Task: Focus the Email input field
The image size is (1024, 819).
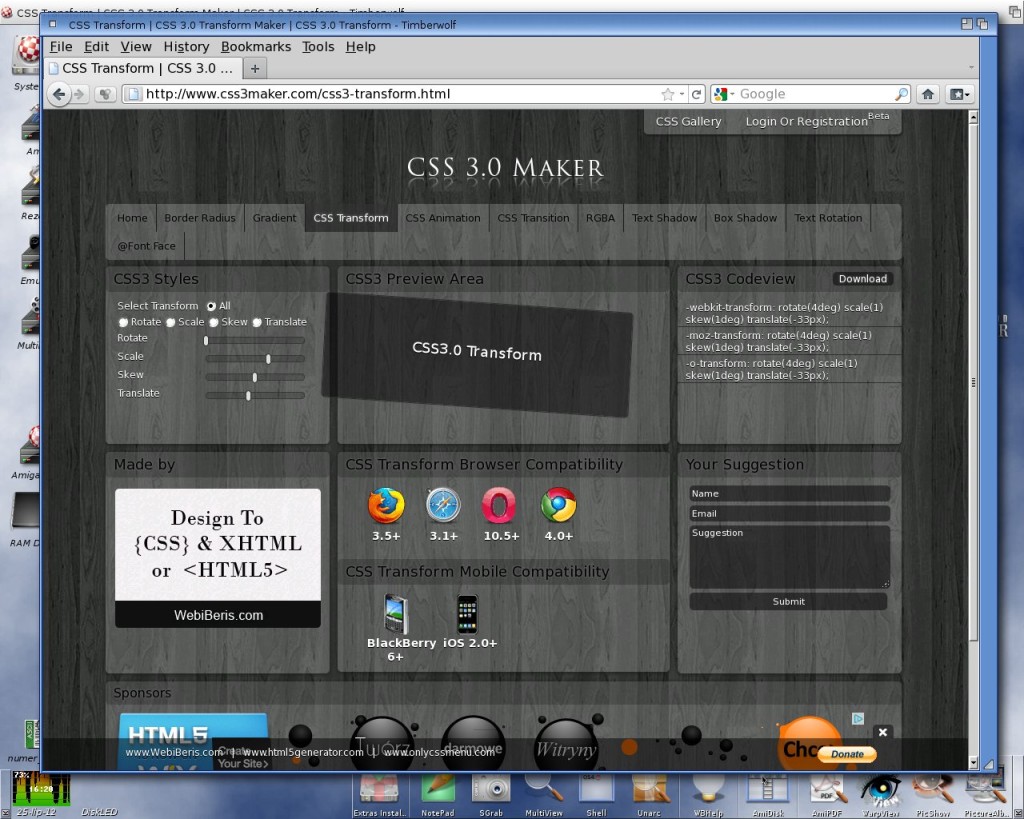Action: point(790,514)
